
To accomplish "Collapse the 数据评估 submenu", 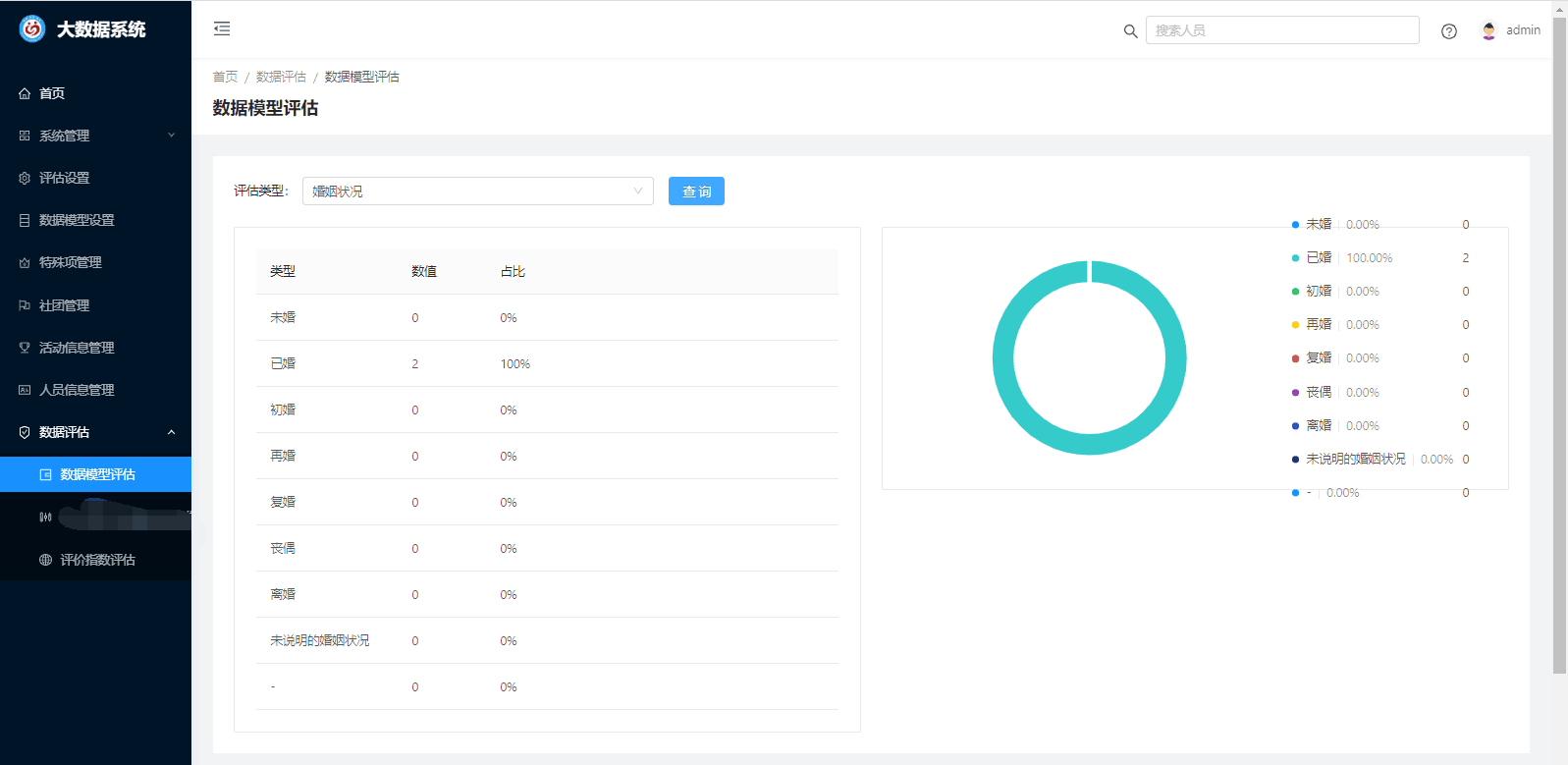I will (x=95, y=432).
